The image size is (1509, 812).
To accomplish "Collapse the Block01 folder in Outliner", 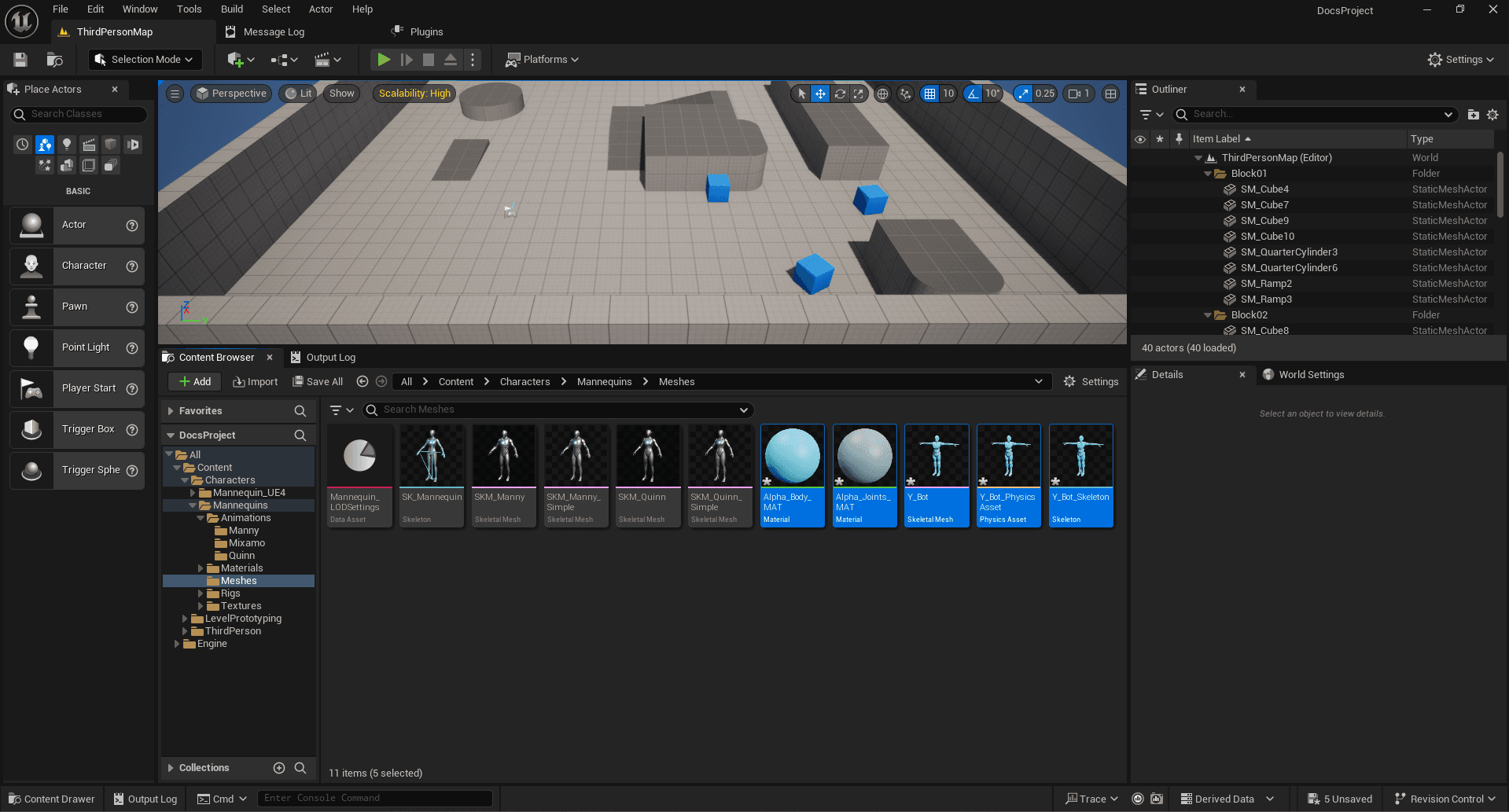I will point(1208,174).
